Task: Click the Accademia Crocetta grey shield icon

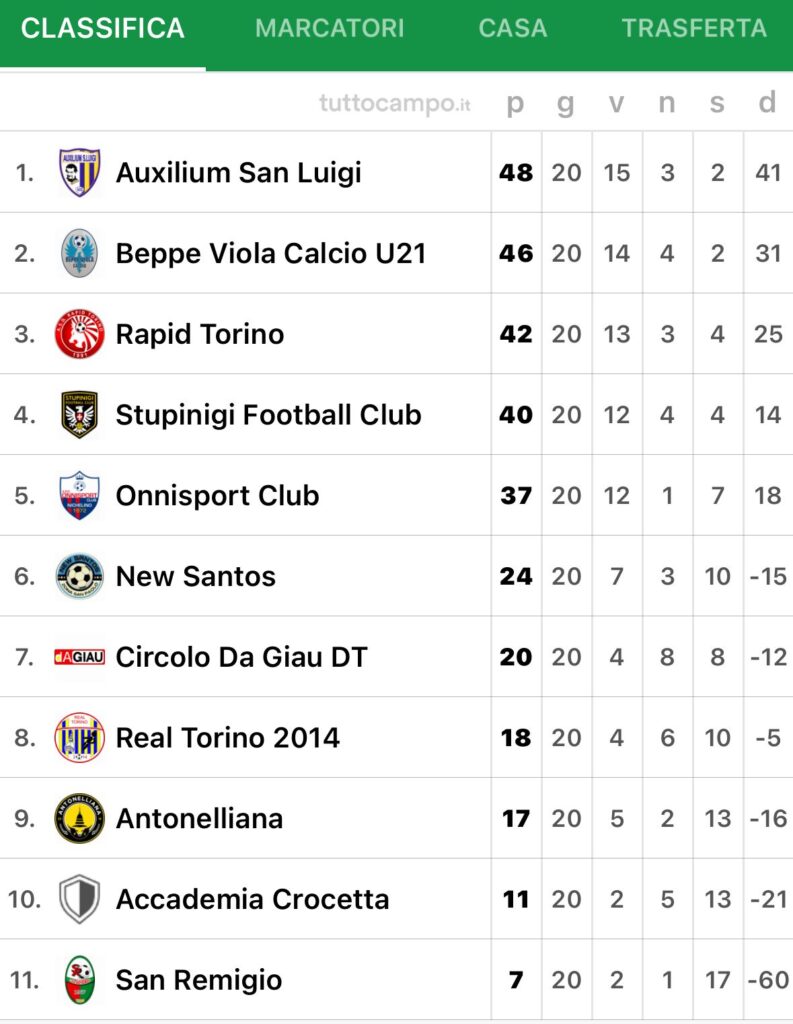Action: 79,899
